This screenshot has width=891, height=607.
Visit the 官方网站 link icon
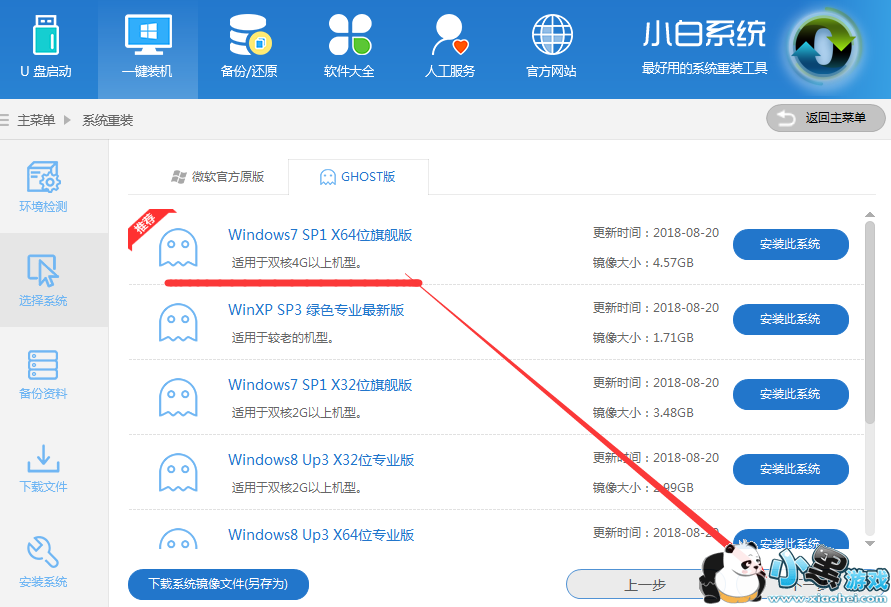click(552, 36)
